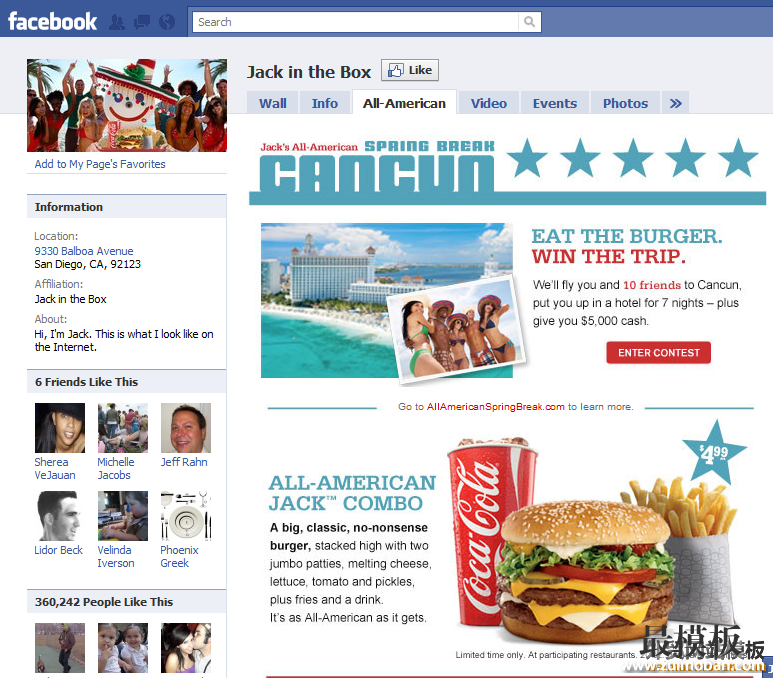This screenshot has width=773, height=678.
Task: Expand more tabs with double chevron
Action: coord(675,103)
